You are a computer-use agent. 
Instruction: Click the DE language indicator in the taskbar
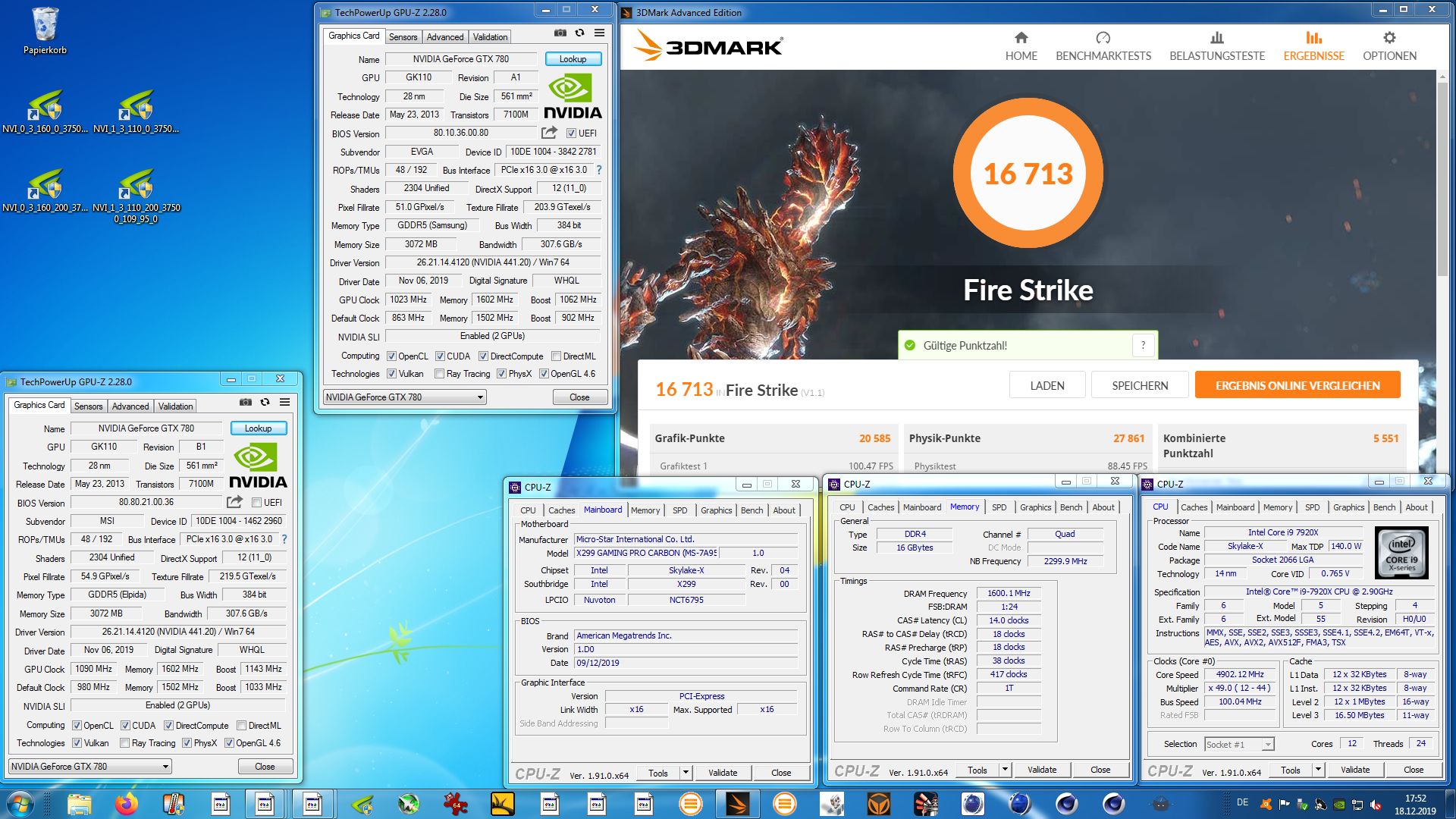(x=1242, y=802)
